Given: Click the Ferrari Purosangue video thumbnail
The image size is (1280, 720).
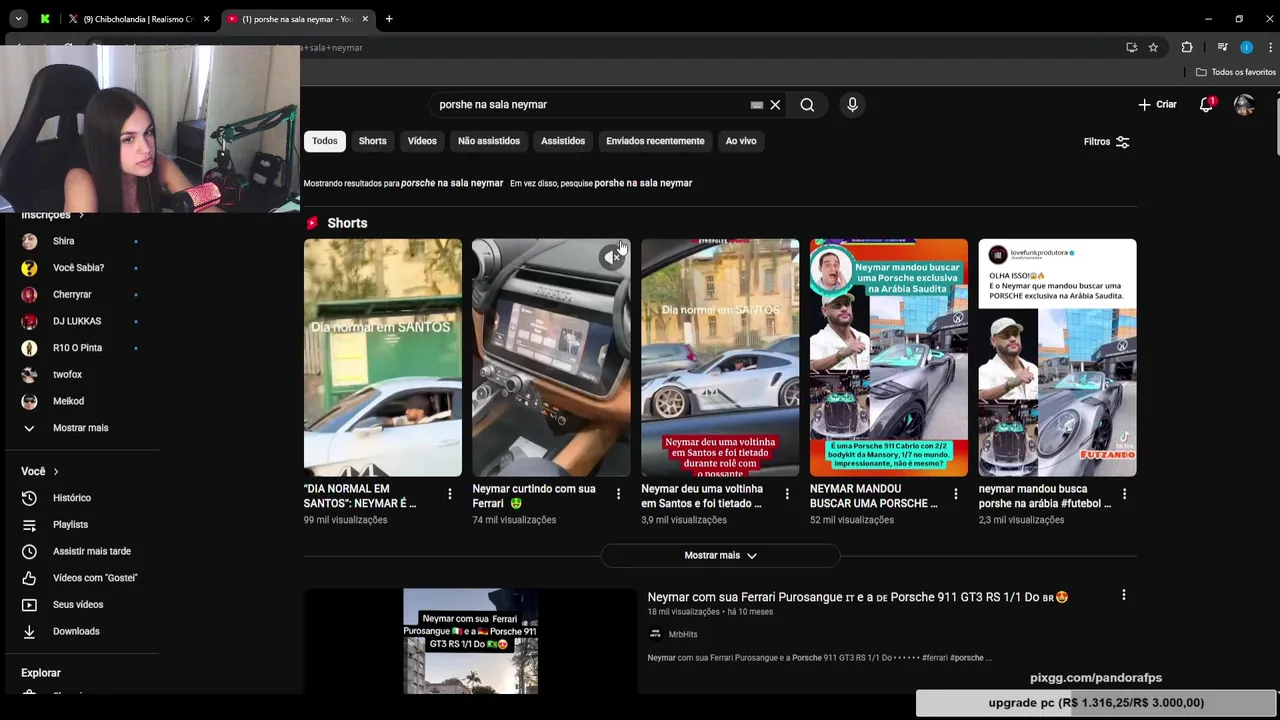Looking at the screenshot, I should (470, 641).
